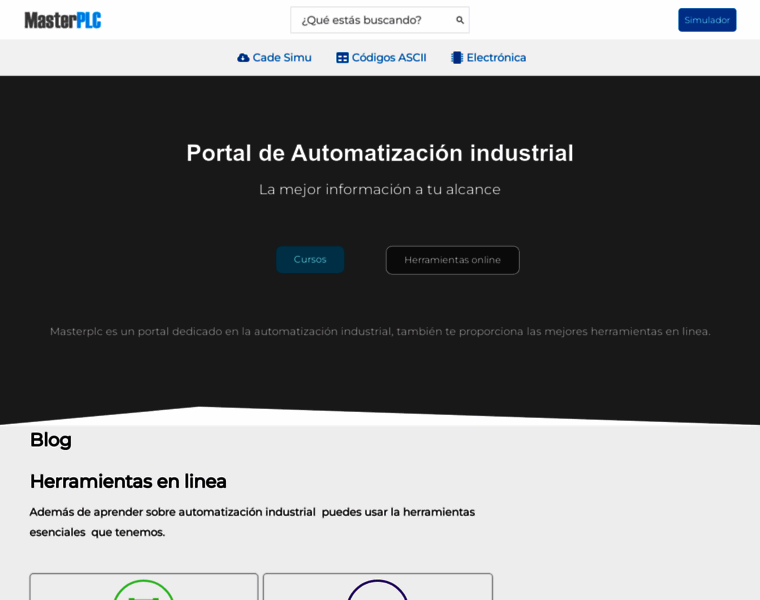Click the cloud download icon beside Cade Simu

tap(243, 58)
